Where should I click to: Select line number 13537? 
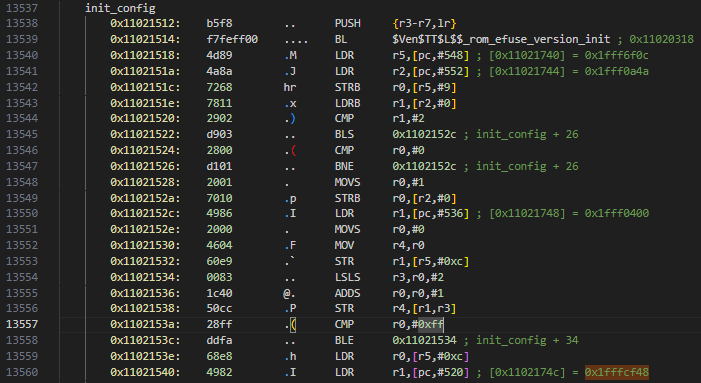(x=22, y=8)
